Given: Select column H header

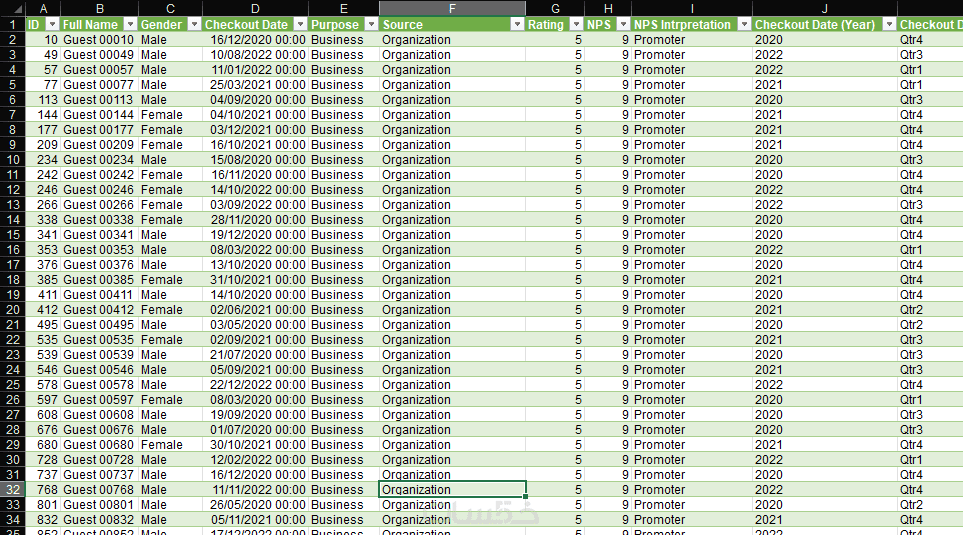Looking at the screenshot, I should point(608,9).
